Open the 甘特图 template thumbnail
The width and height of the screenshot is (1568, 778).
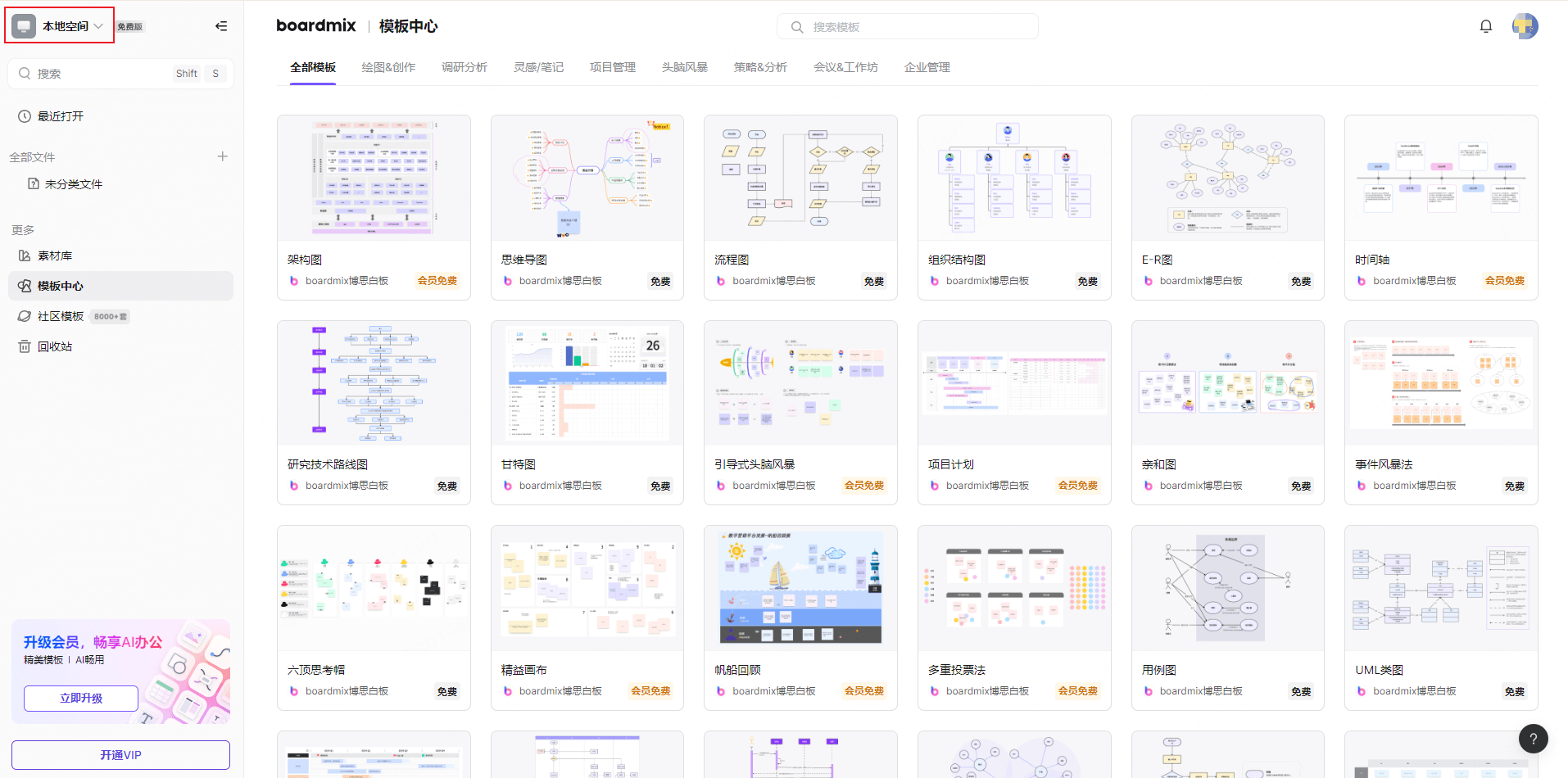click(x=587, y=383)
